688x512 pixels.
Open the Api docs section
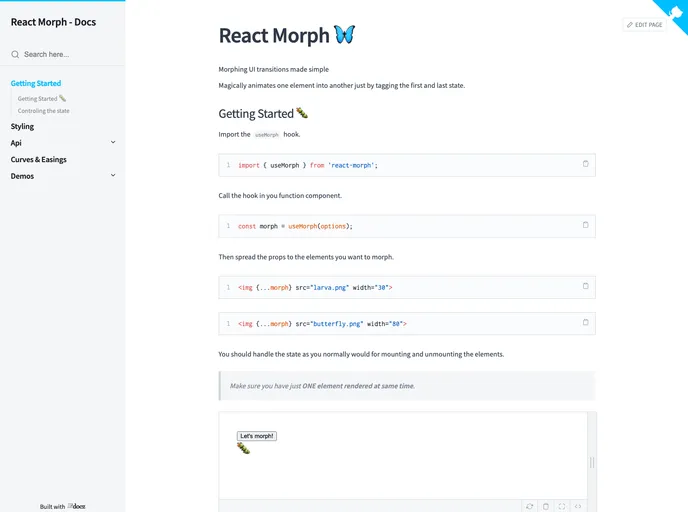click(x=16, y=143)
